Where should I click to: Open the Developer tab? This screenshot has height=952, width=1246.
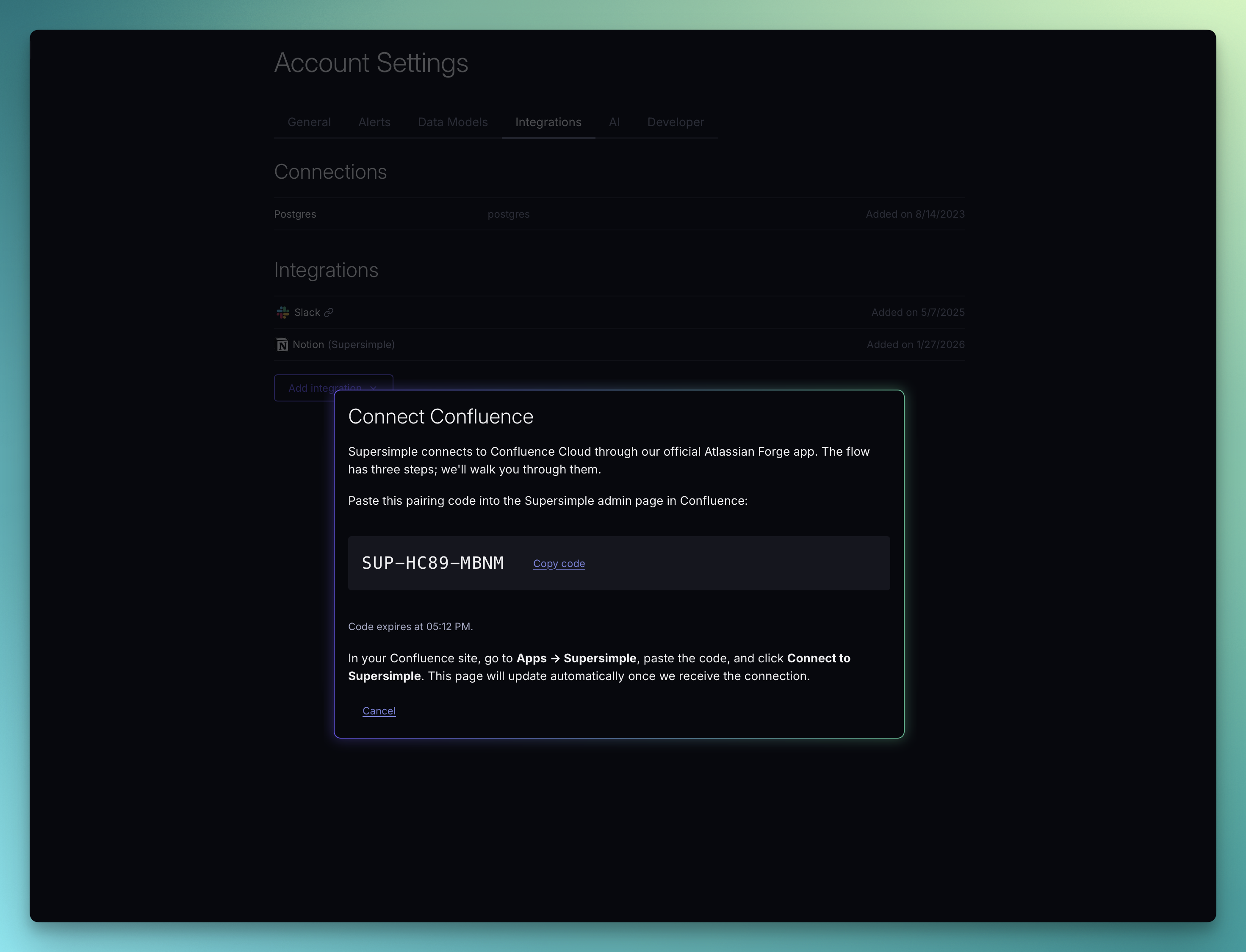click(676, 122)
